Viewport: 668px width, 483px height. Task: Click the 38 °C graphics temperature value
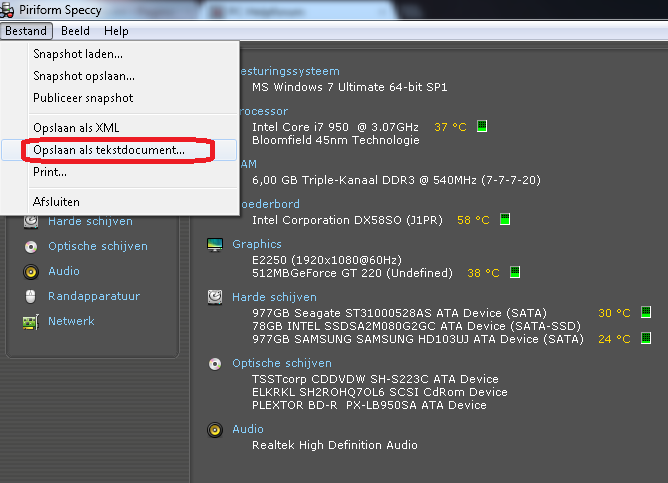coord(484,273)
